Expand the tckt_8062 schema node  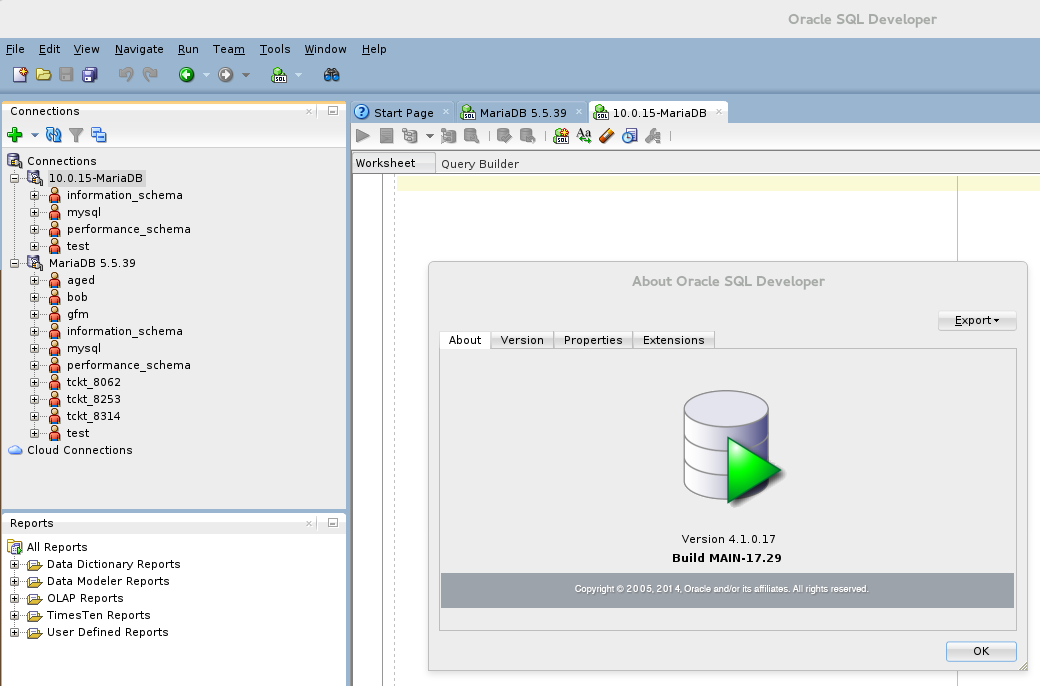[x=34, y=382]
